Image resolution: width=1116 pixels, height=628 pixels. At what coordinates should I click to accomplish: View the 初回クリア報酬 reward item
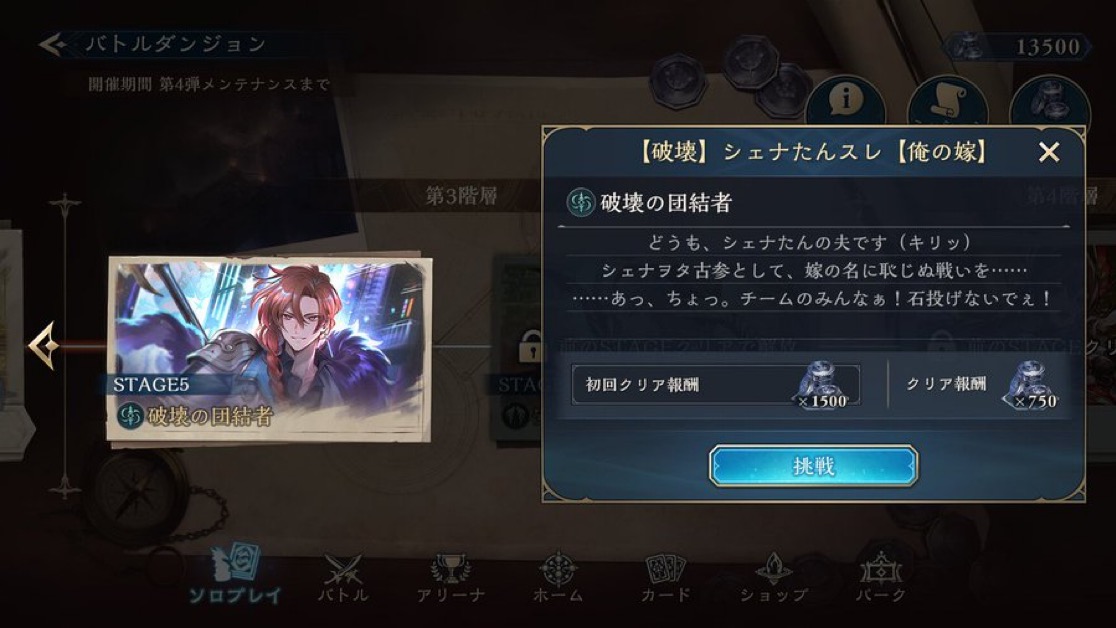coord(716,385)
